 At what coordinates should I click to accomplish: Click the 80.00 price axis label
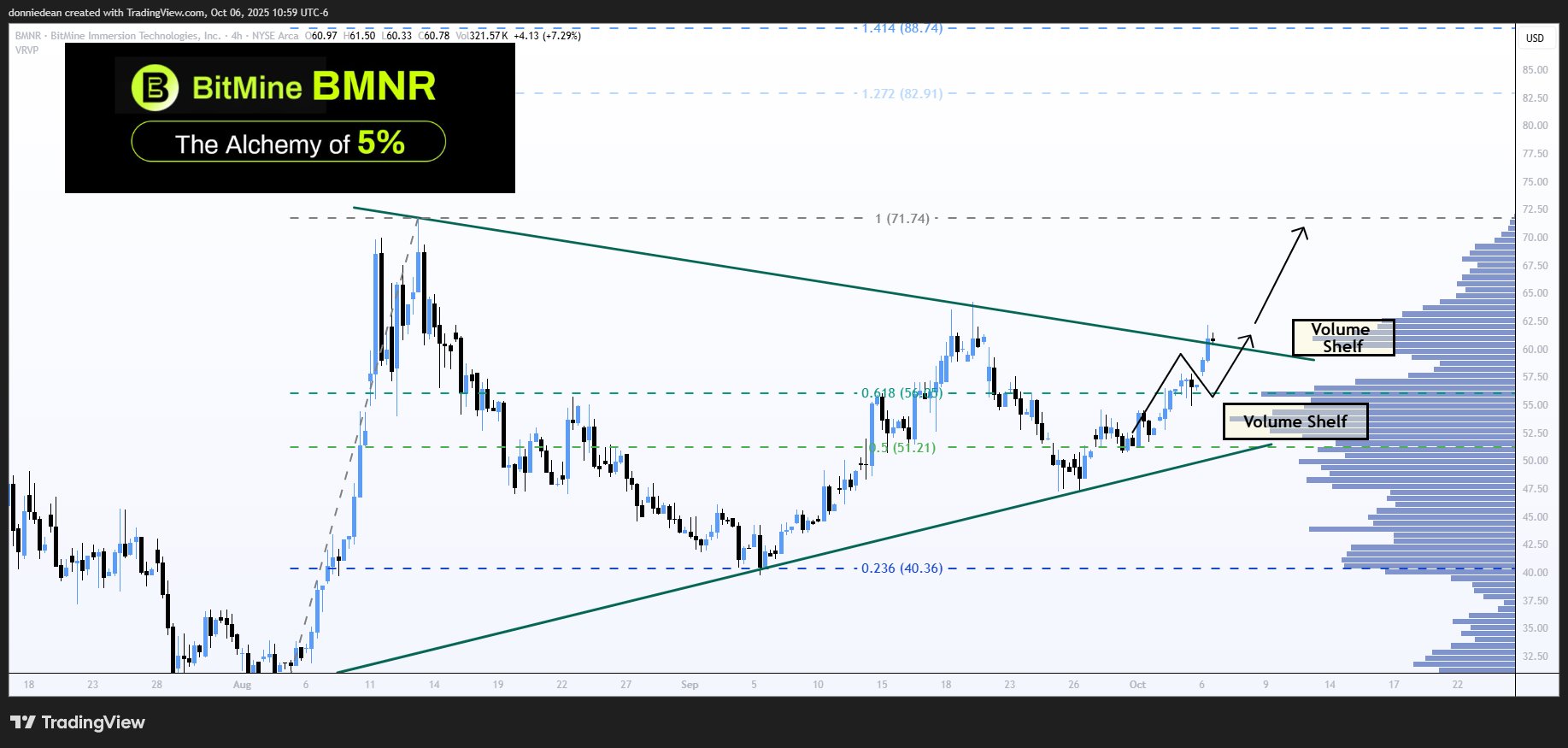click(x=1536, y=126)
